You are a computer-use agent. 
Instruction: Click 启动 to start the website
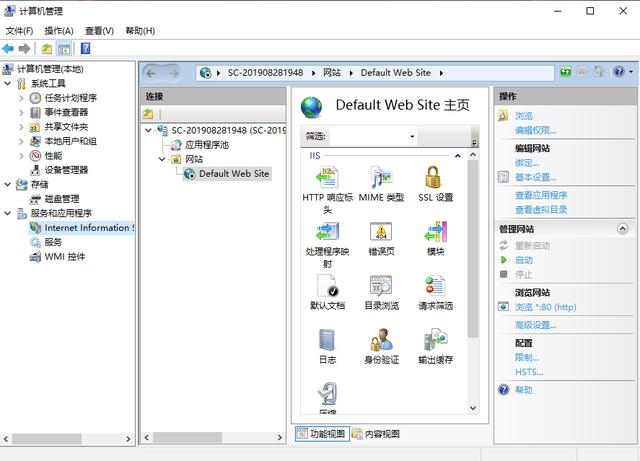click(x=524, y=260)
